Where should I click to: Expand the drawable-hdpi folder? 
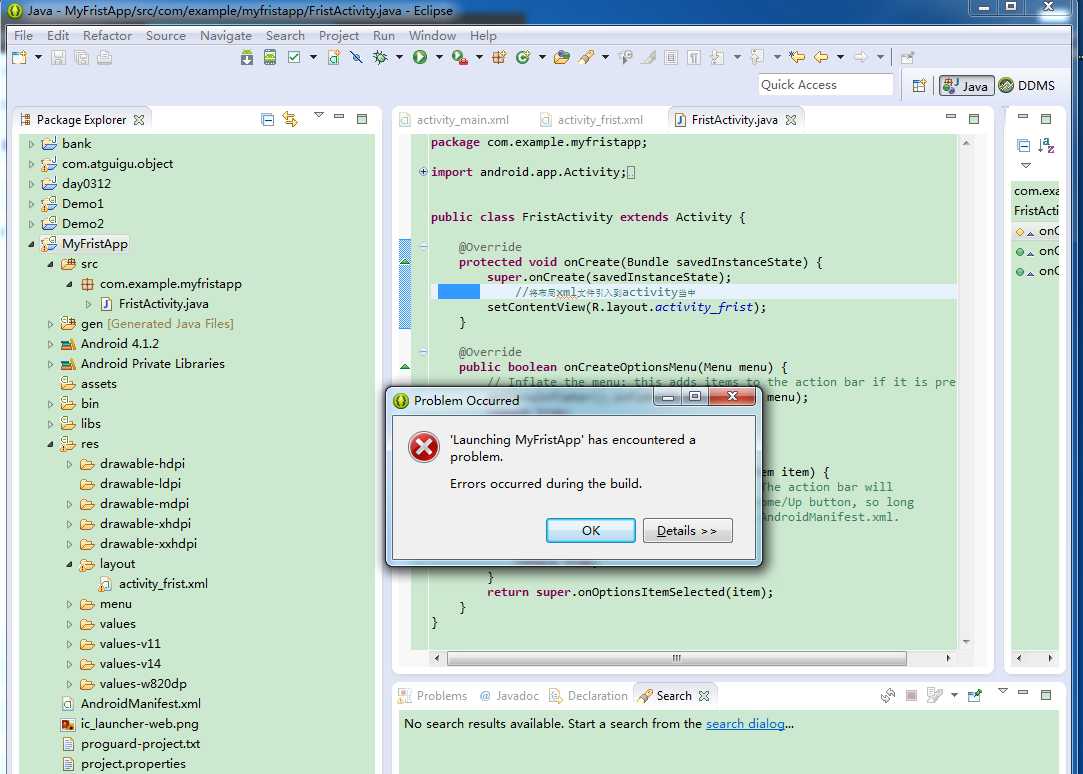69,464
